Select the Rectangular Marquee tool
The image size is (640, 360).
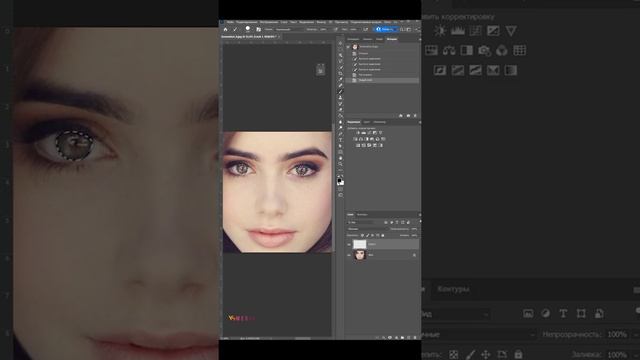point(340,49)
